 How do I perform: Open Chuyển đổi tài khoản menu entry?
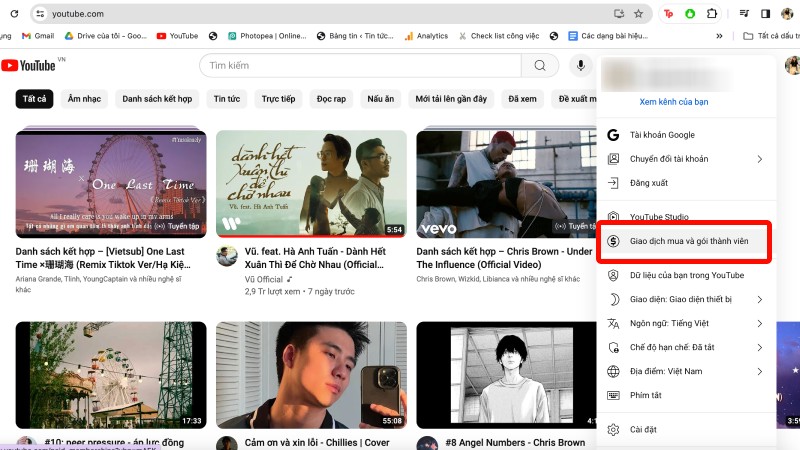(686, 159)
